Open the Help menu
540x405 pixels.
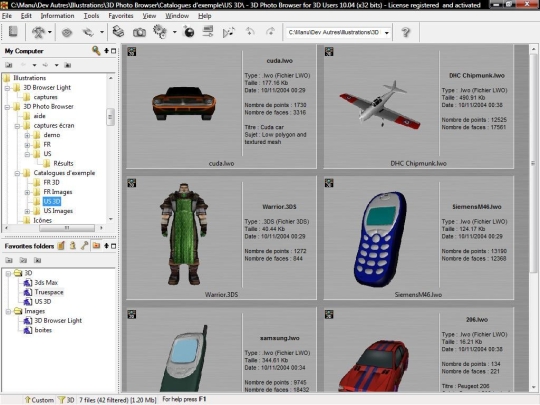[205, 16]
